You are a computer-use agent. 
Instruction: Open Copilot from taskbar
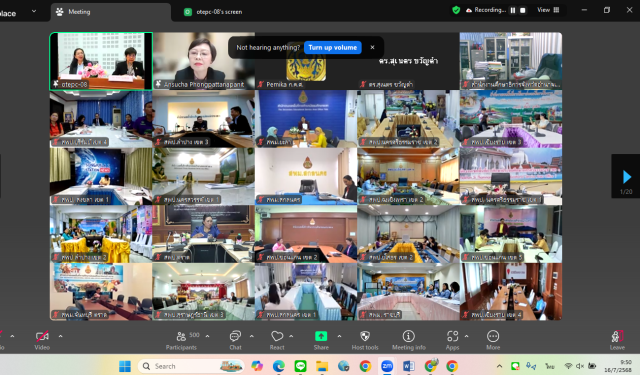click(257, 366)
